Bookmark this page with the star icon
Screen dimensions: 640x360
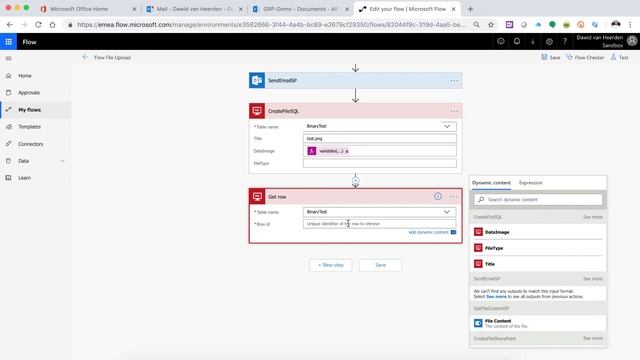[x=491, y=24]
